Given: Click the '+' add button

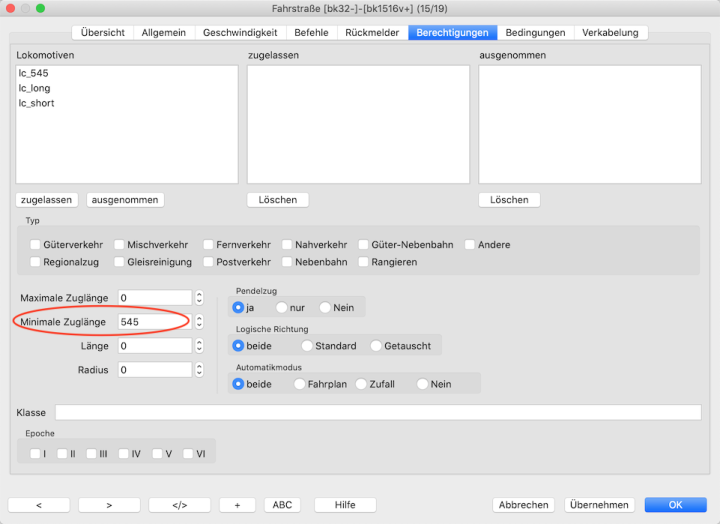Looking at the screenshot, I should tap(237, 505).
